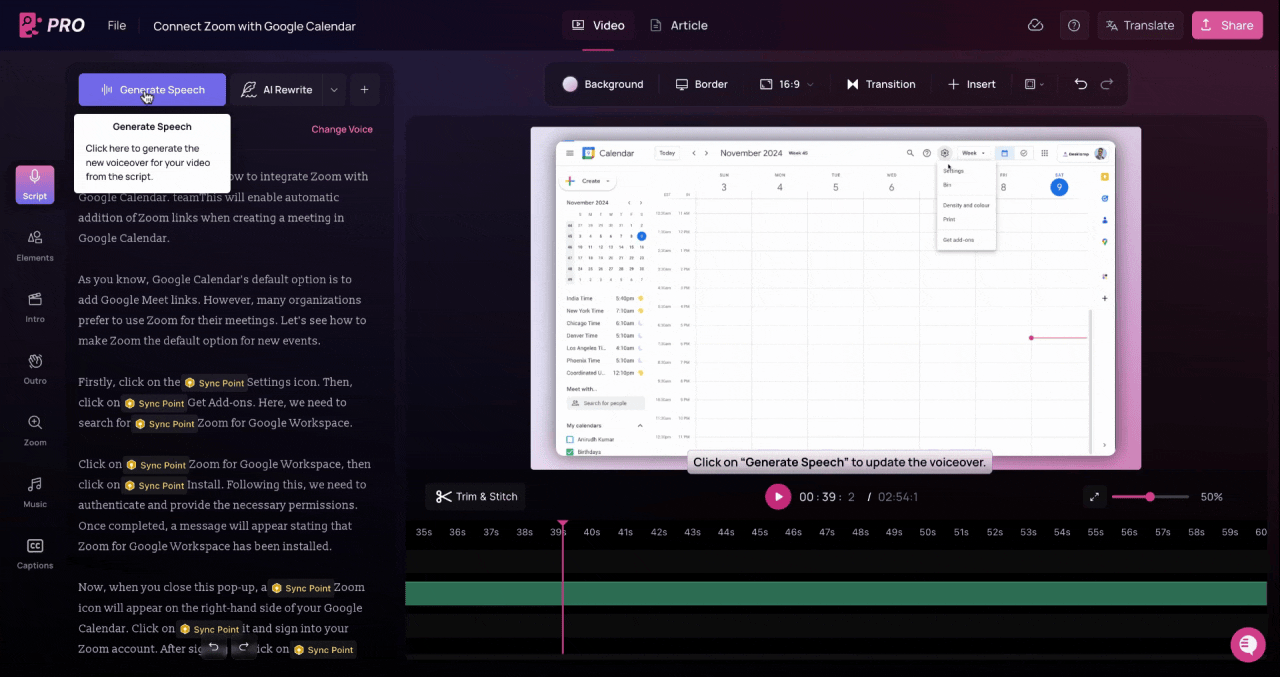Screen dimensions: 1280x677
Task: Play the video with the pink play button
Action: click(x=777, y=496)
